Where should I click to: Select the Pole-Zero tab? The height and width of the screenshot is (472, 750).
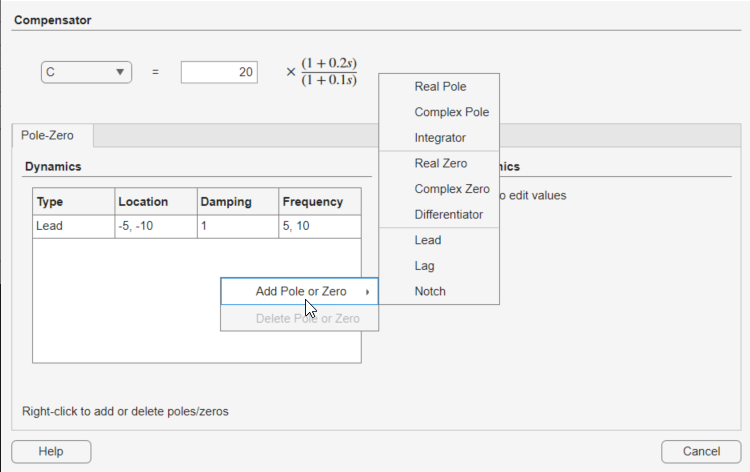point(53,135)
